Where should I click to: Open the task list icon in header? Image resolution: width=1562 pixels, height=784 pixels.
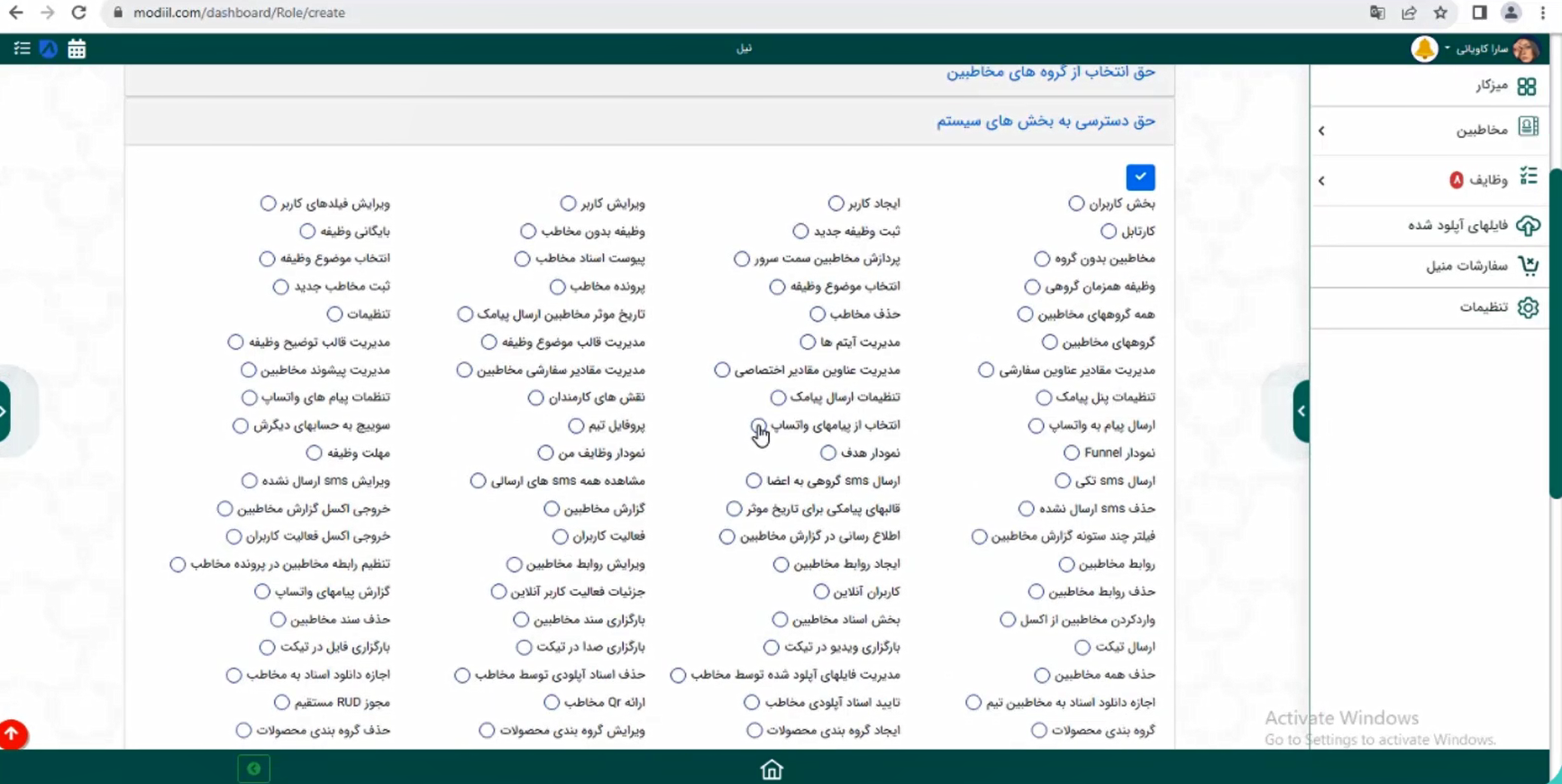point(22,49)
